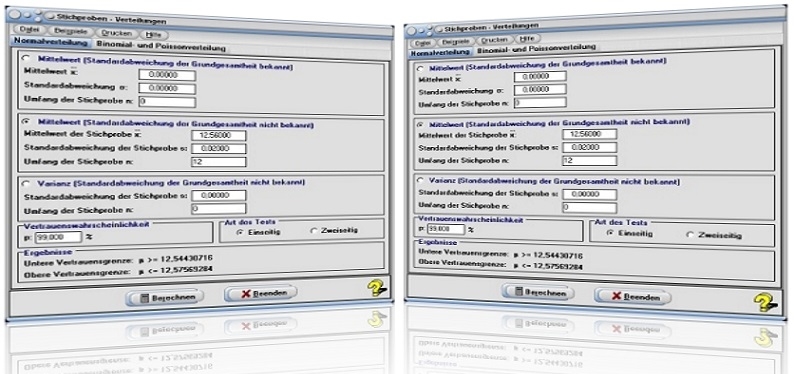
Task: Select Mittelwert (nicht bekannt) radio in right window
Action: tap(419, 124)
